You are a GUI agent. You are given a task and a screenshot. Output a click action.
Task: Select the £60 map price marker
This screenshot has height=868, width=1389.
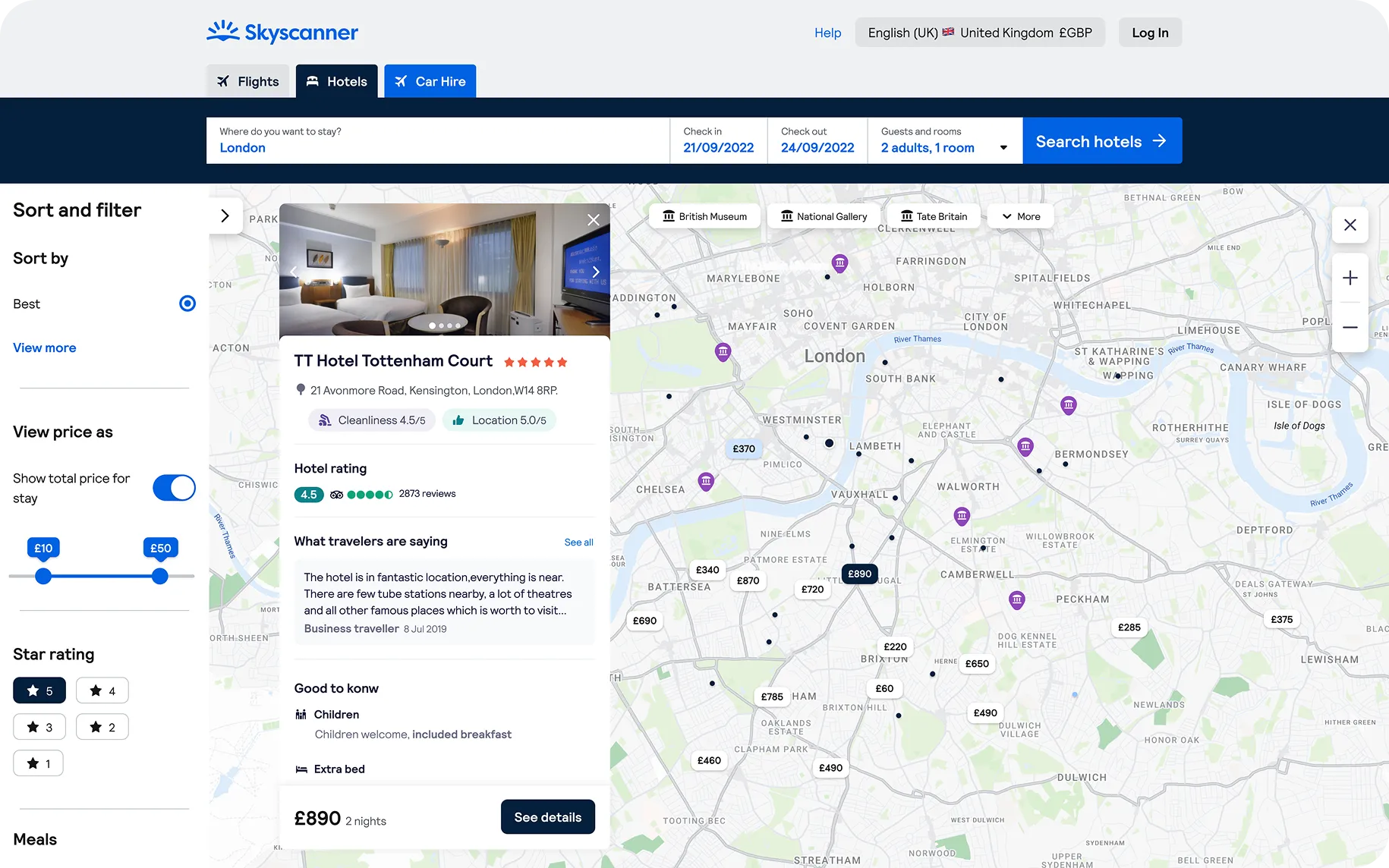[884, 688]
